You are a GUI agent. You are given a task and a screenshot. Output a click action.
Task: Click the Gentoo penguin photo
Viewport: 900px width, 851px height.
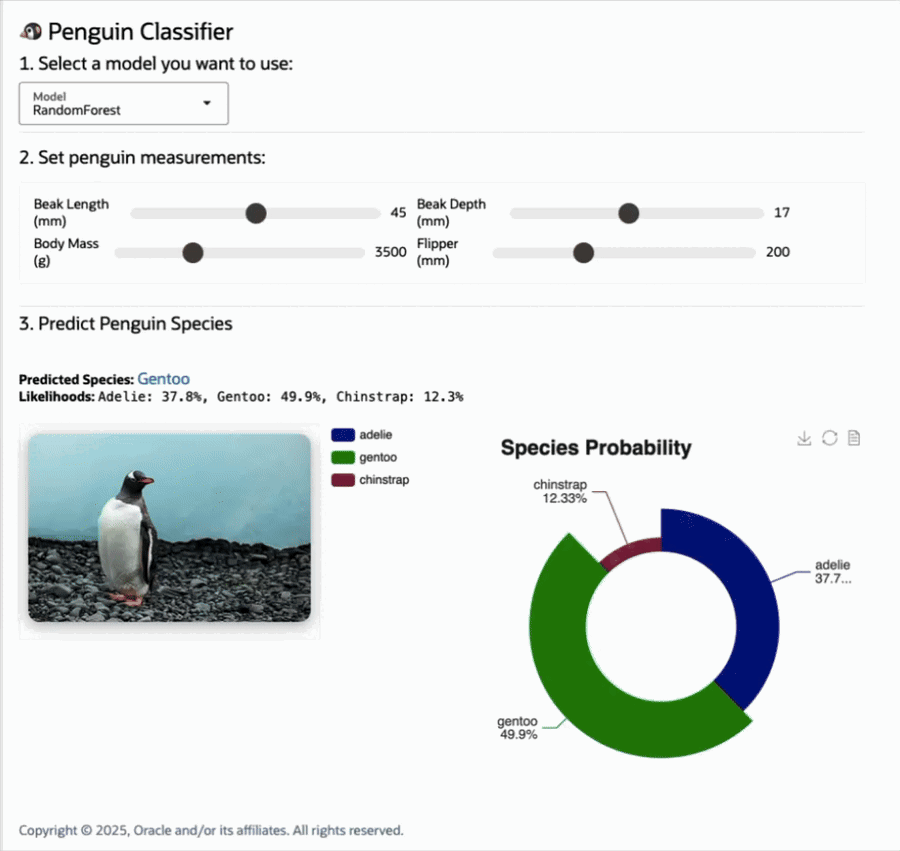click(169, 527)
